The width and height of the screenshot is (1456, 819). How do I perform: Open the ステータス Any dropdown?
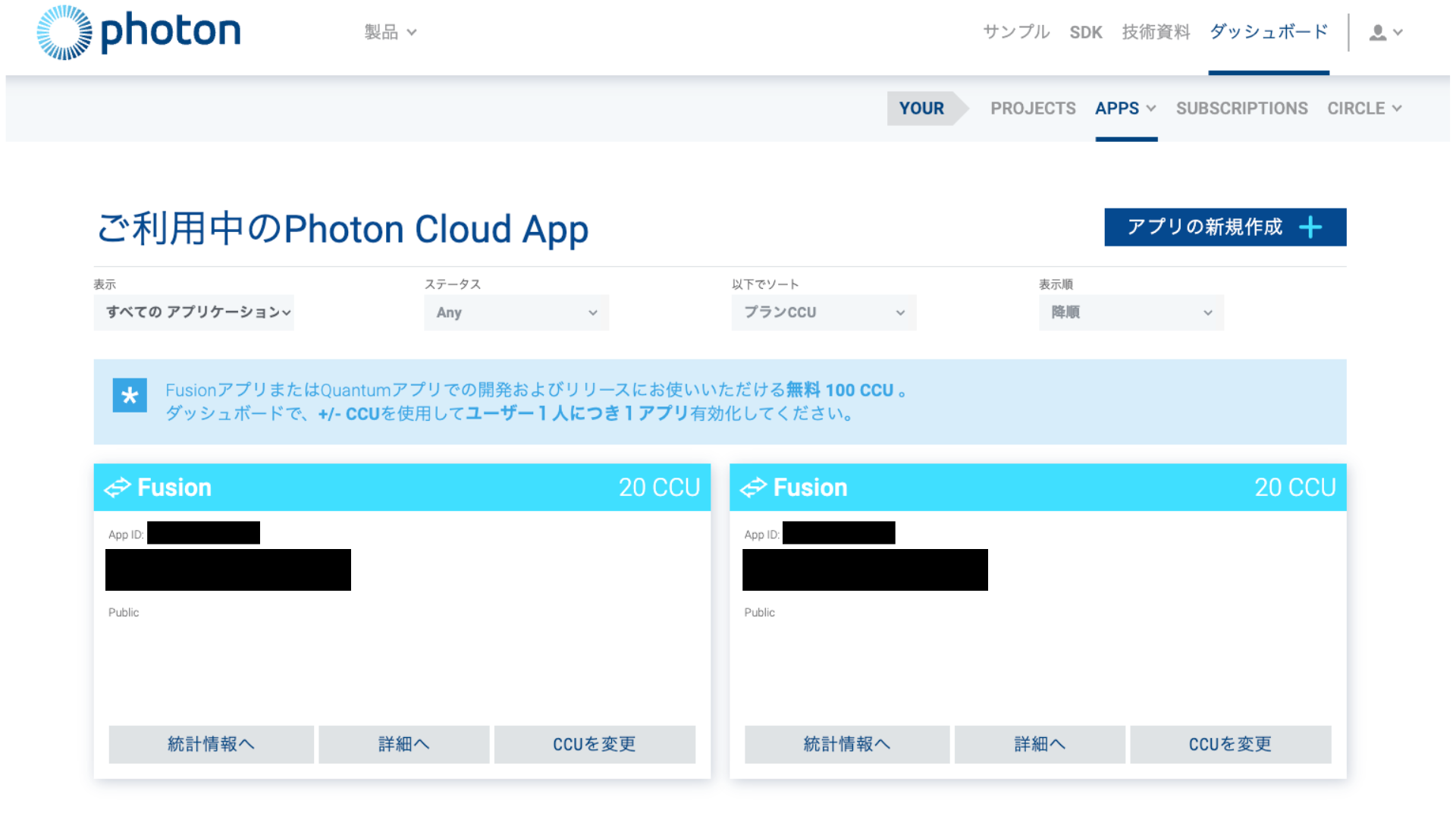tap(516, 312)
